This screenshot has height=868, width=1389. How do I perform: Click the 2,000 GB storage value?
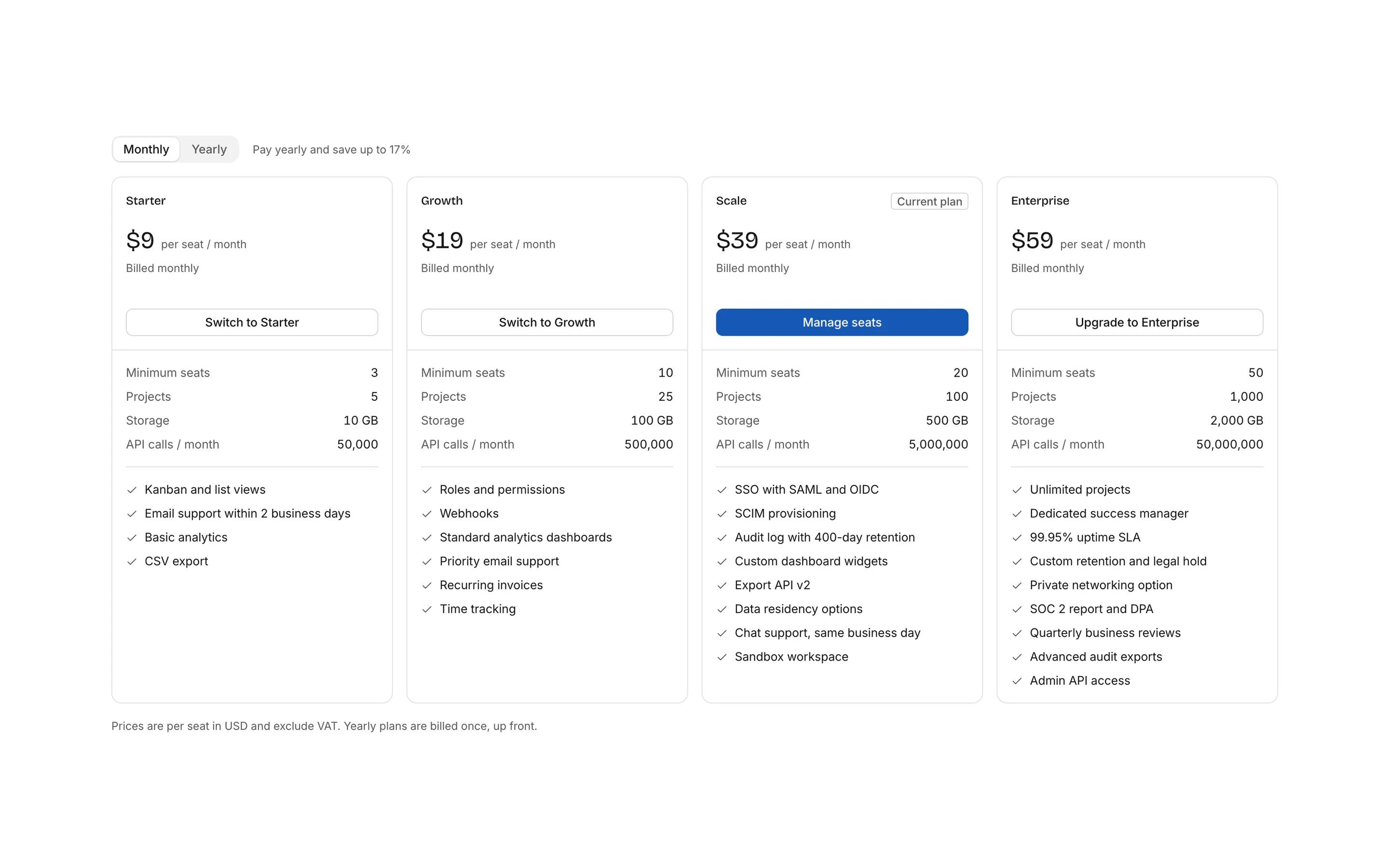point(1236,420)
